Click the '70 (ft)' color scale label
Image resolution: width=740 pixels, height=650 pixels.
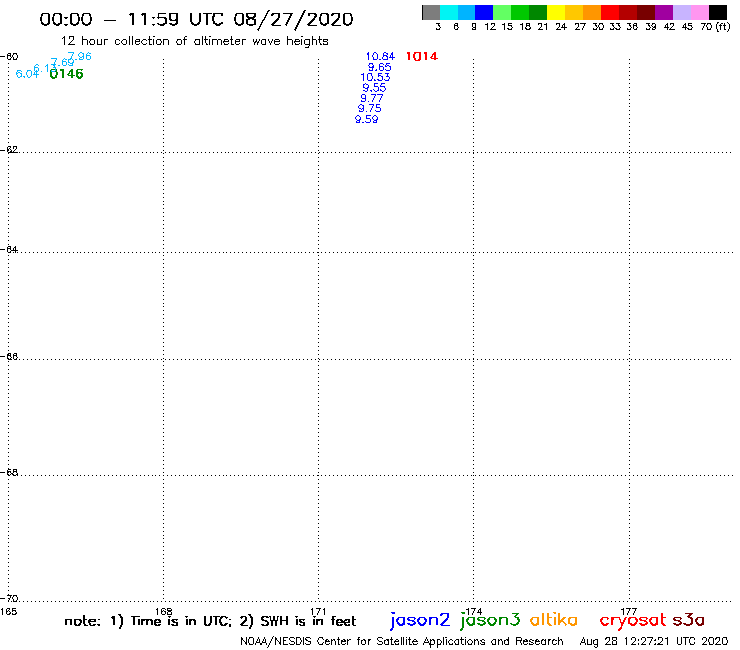[715, 27]
